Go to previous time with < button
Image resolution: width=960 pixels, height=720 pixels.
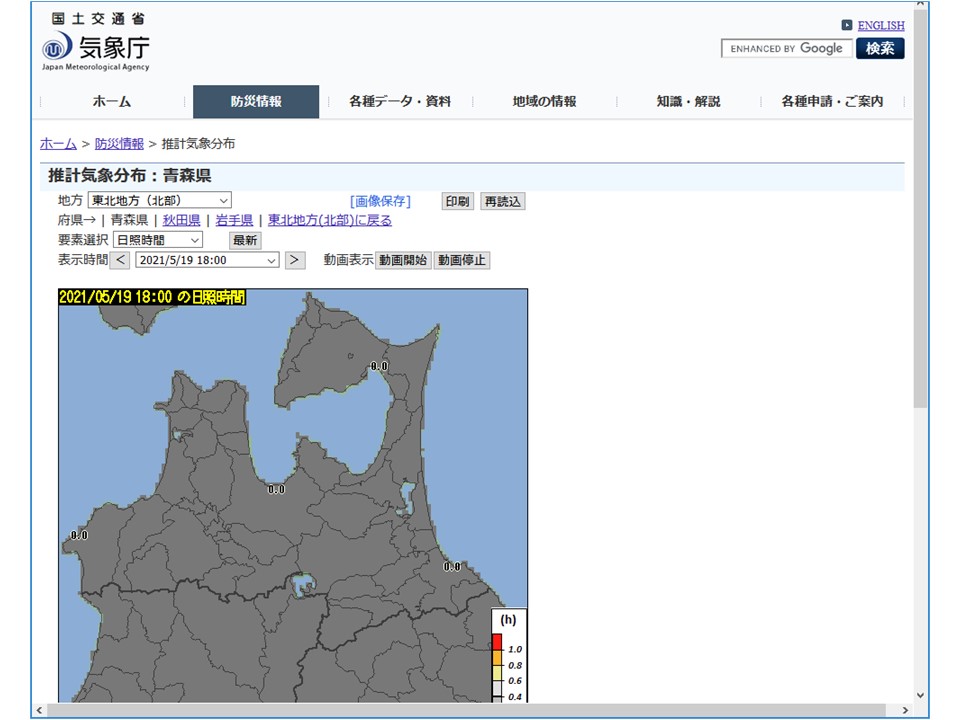click(121, 260)
